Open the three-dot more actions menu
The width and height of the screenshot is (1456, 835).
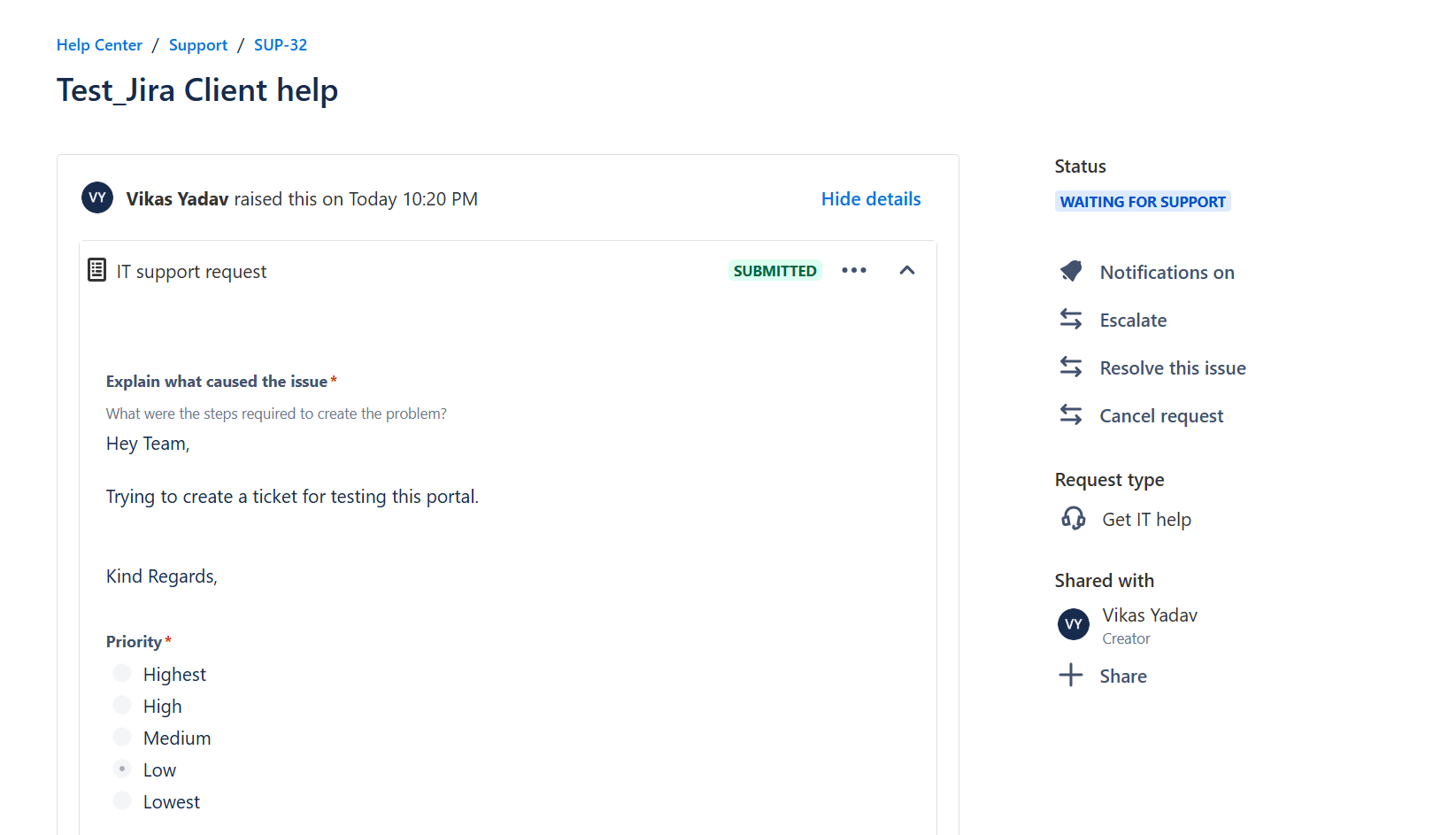pyautogui.click(x=853, y=271)
